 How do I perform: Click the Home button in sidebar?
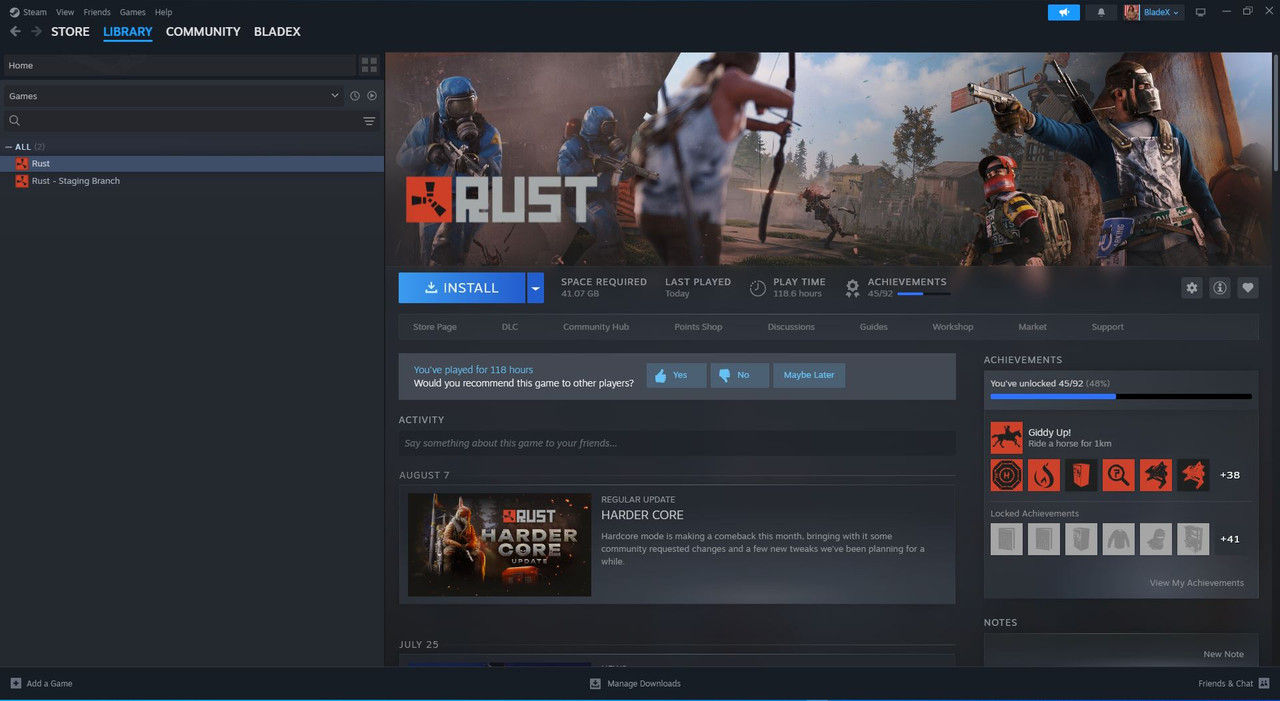(x=178, y=65)
